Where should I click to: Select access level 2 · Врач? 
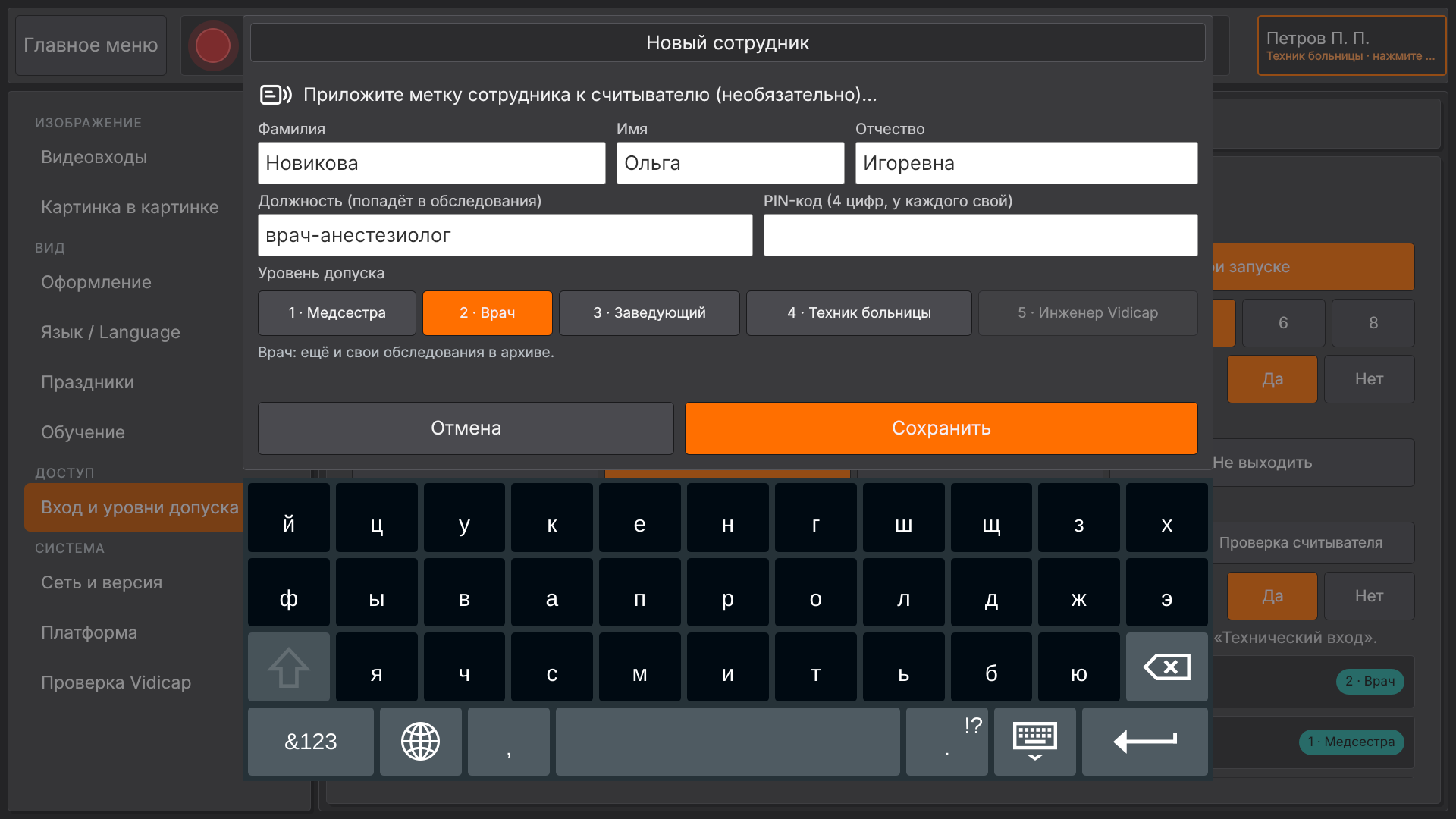click(488, 313)
